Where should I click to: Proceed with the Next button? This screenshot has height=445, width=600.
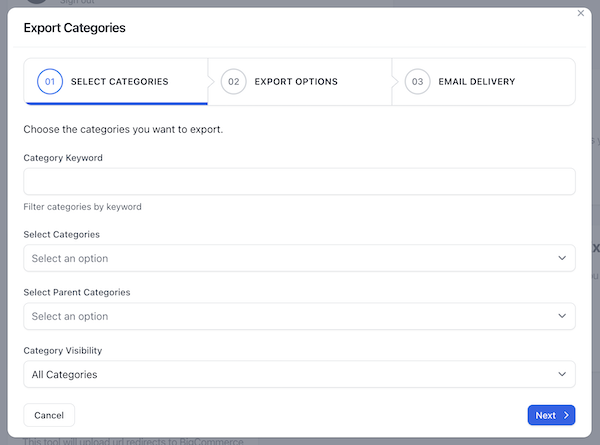[551, 415]
